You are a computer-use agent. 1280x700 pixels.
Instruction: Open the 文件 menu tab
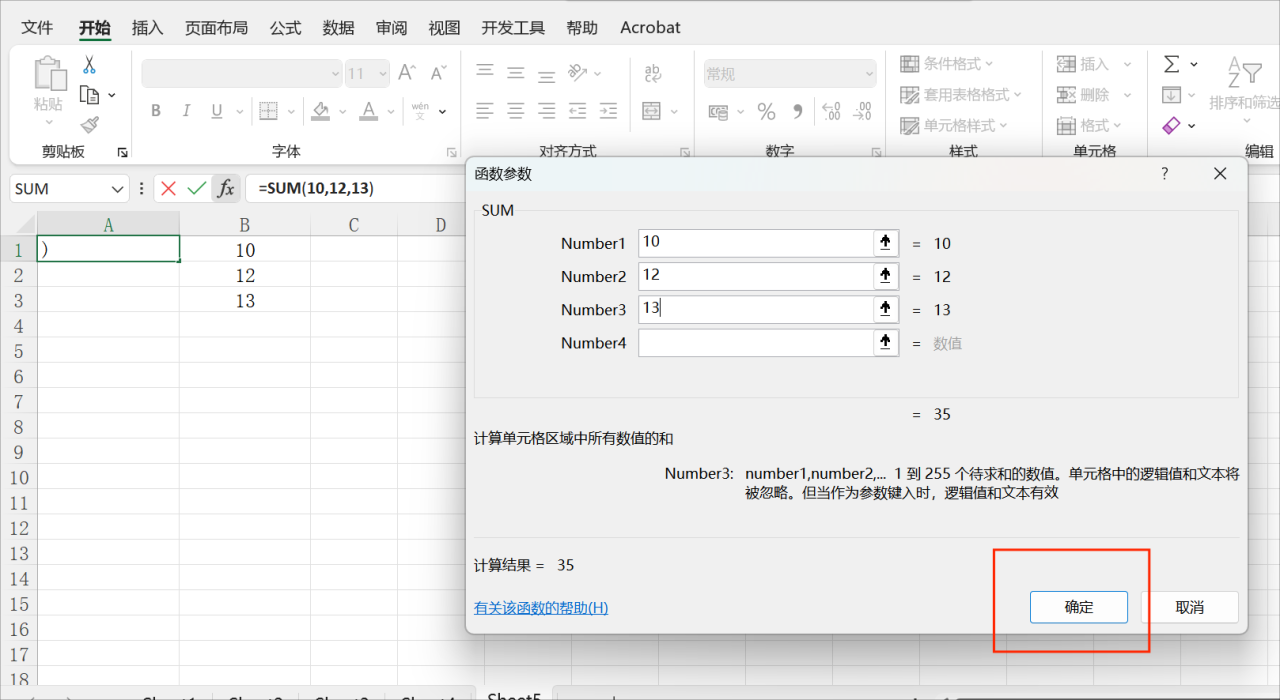(x=37, y=28)
